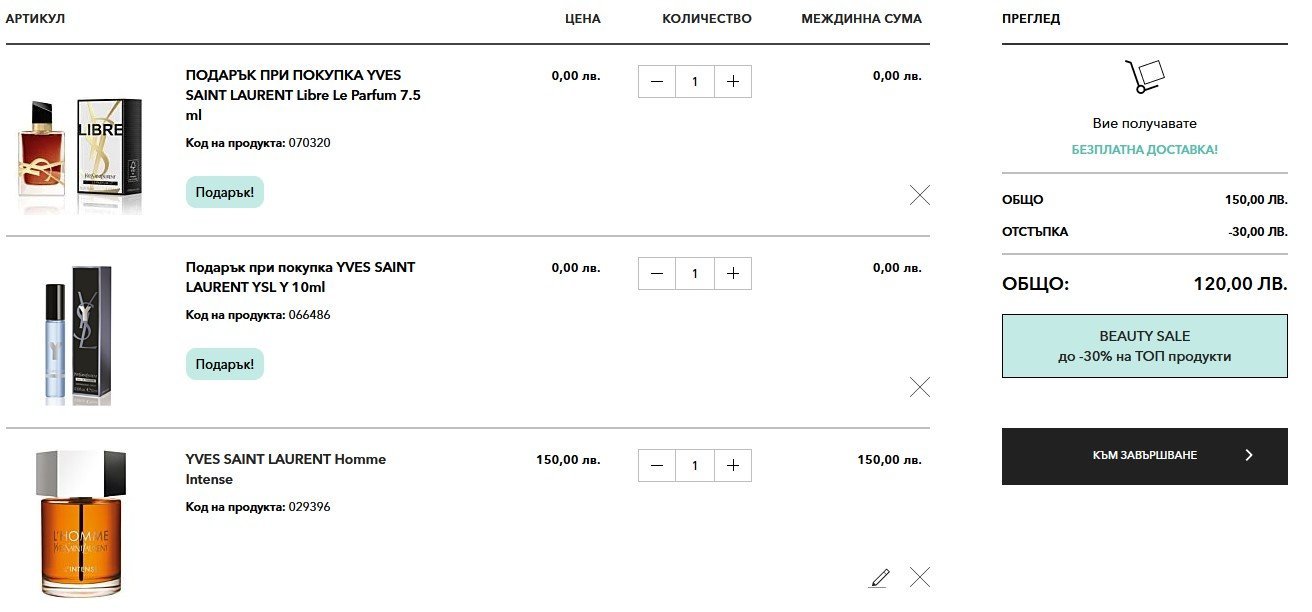Open the BEAUTY SALE promo banner
1312x612 pixels.
click(1144, 346)
